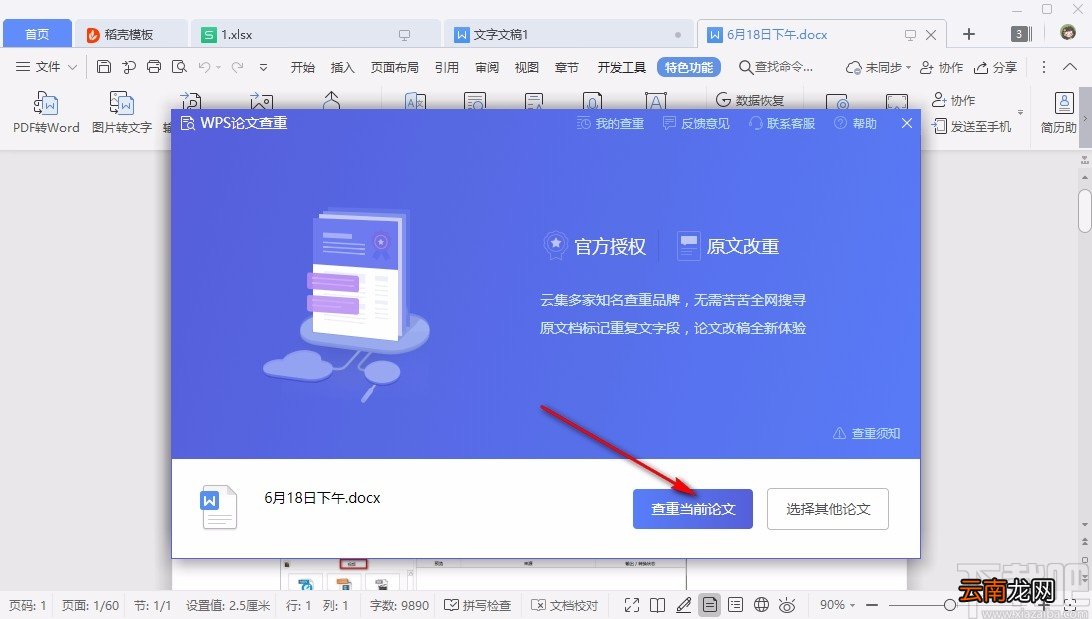The width and height of the screenshot is (1092, 619).
Task: Open the user avatar profile
Action: [x=1068, y=32]
